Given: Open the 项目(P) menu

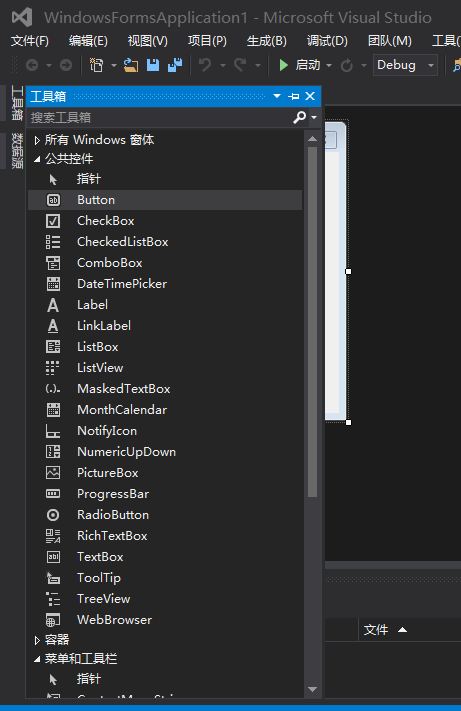Looking at the screenshot, I should pyautogui.click(x=207, y=41).
